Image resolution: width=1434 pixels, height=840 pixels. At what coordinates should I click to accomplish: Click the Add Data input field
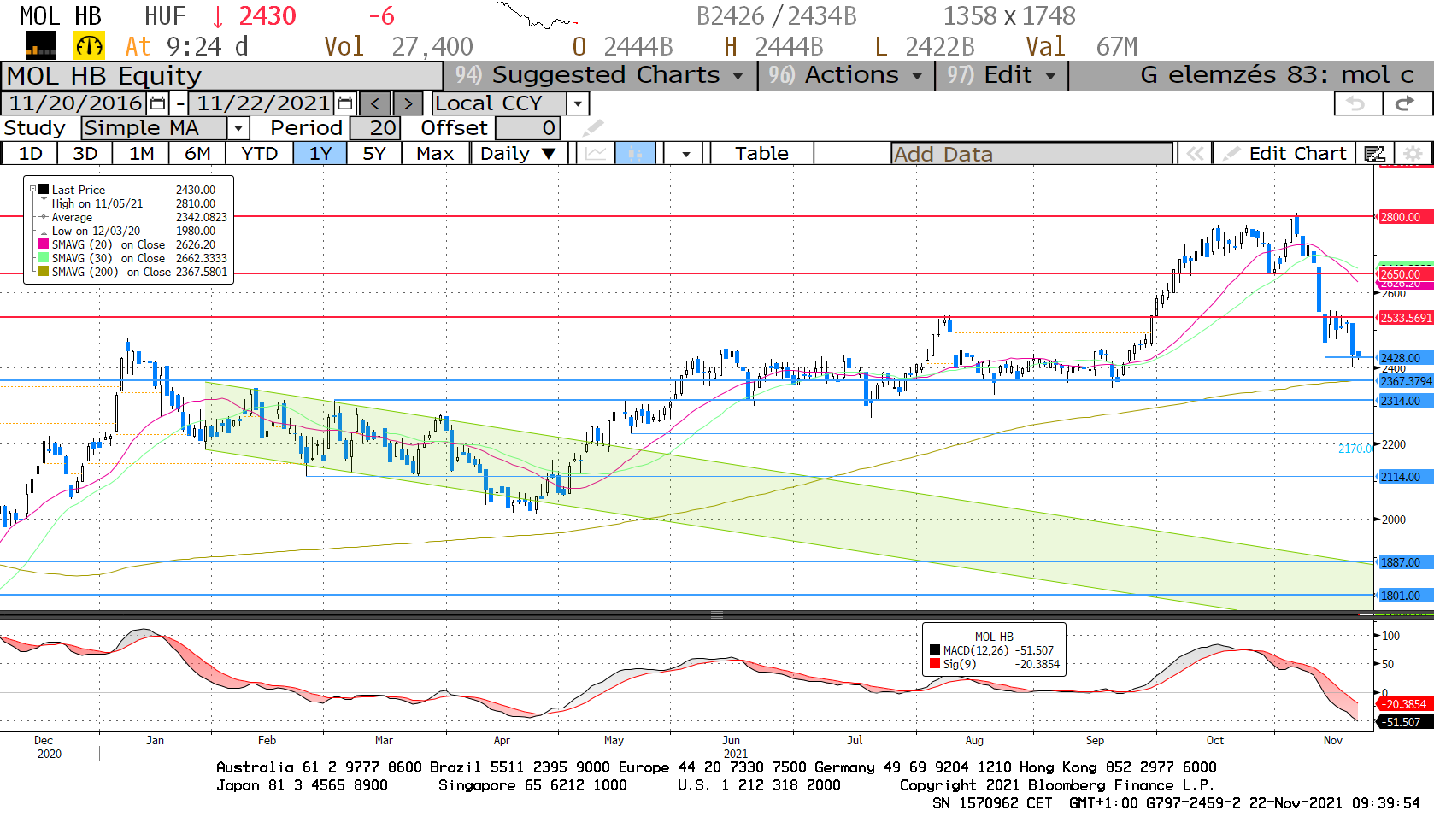(x=1031, y=154)
